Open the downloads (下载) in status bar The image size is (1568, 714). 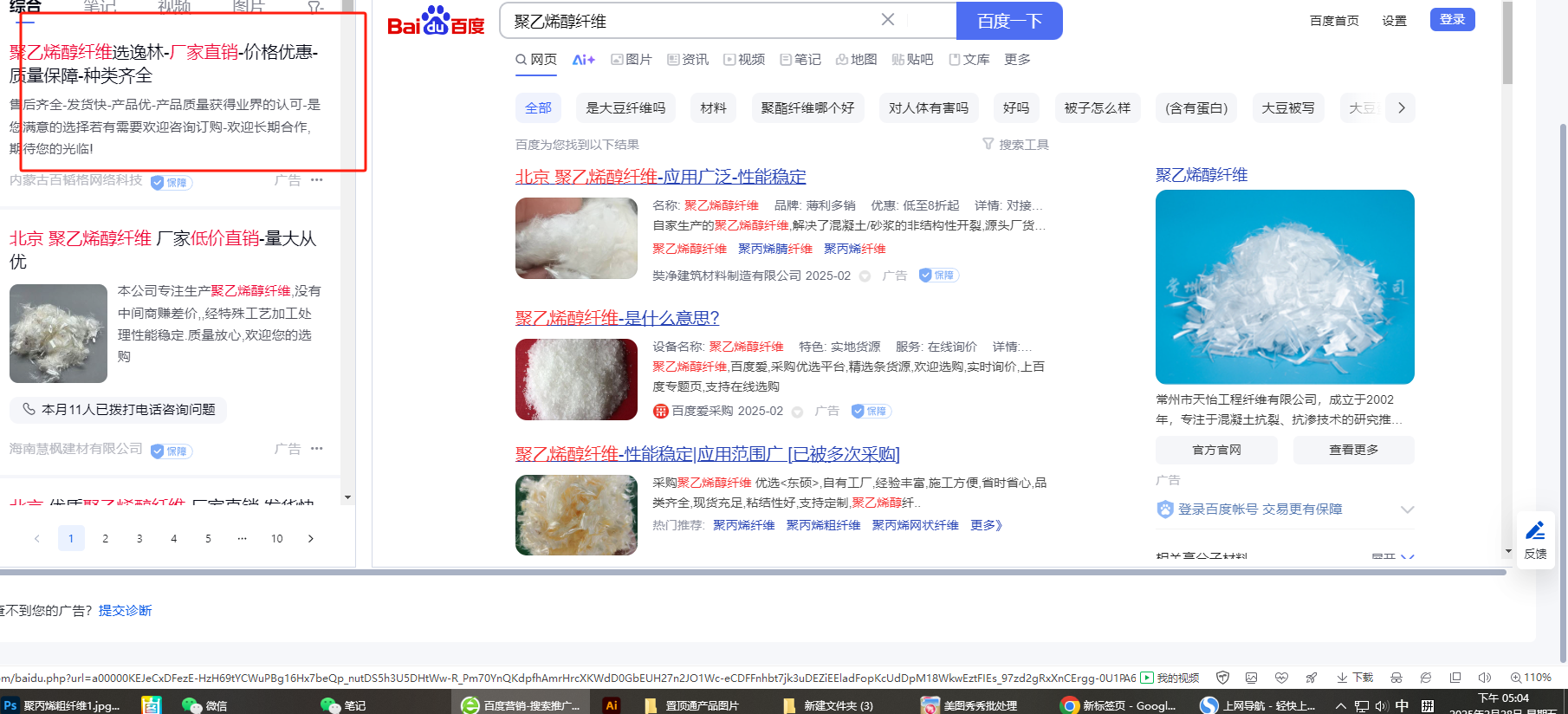[x=1355, y=678]
